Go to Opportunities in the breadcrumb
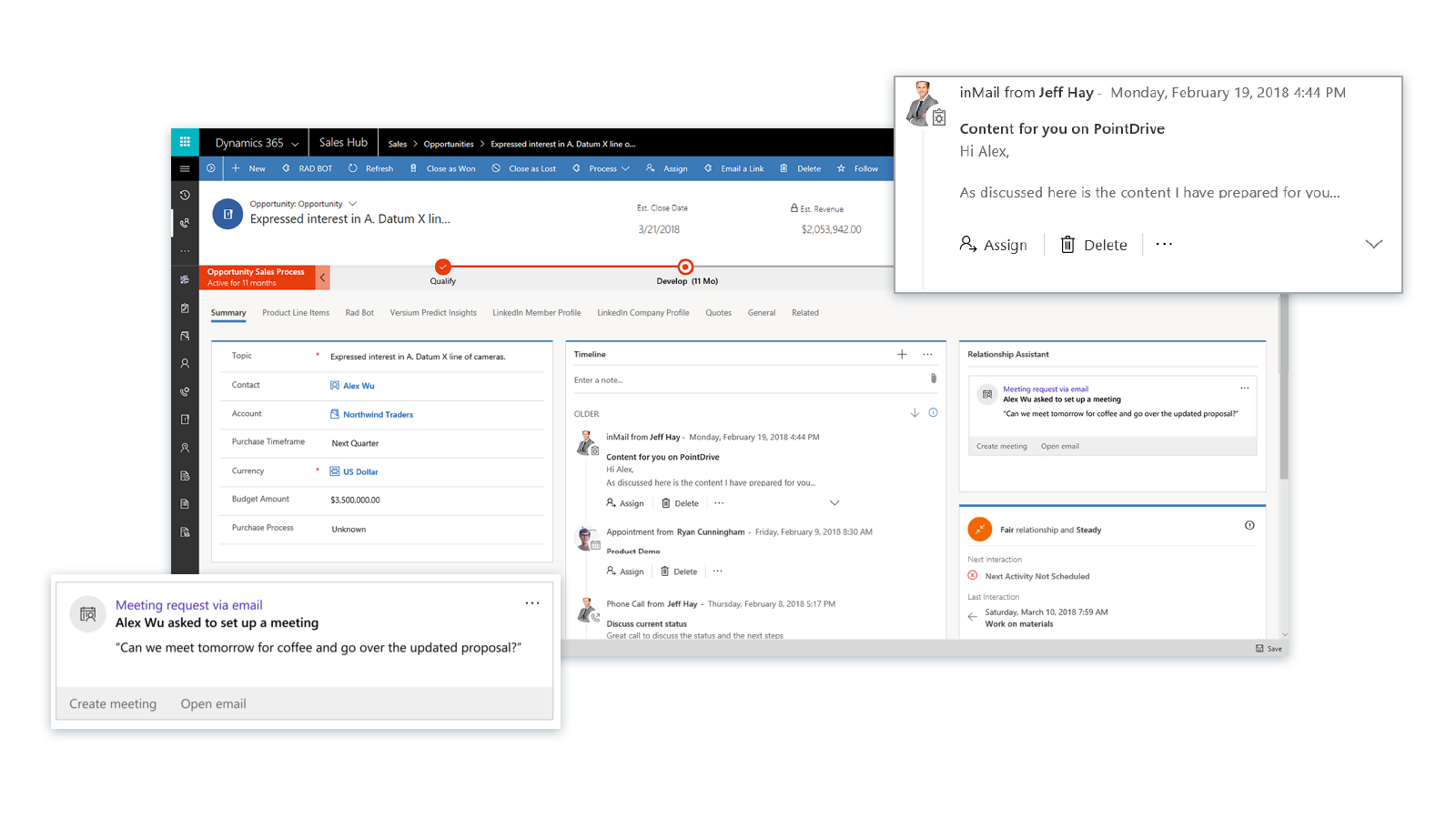The width and height of the screenshot is (1456, 819). (449, 144)
